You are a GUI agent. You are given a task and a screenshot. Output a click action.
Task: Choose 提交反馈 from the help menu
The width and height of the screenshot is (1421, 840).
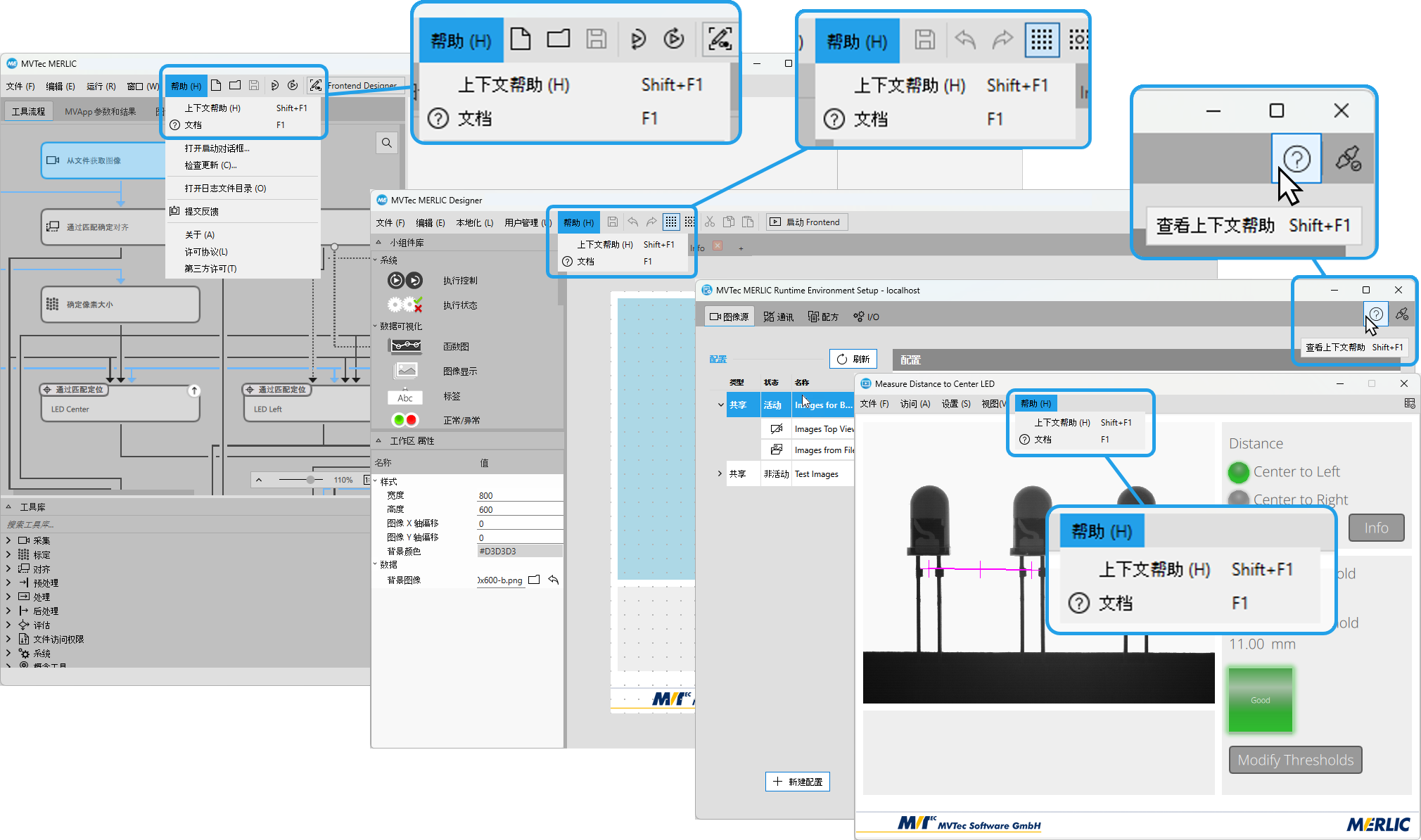pos(201,211)
